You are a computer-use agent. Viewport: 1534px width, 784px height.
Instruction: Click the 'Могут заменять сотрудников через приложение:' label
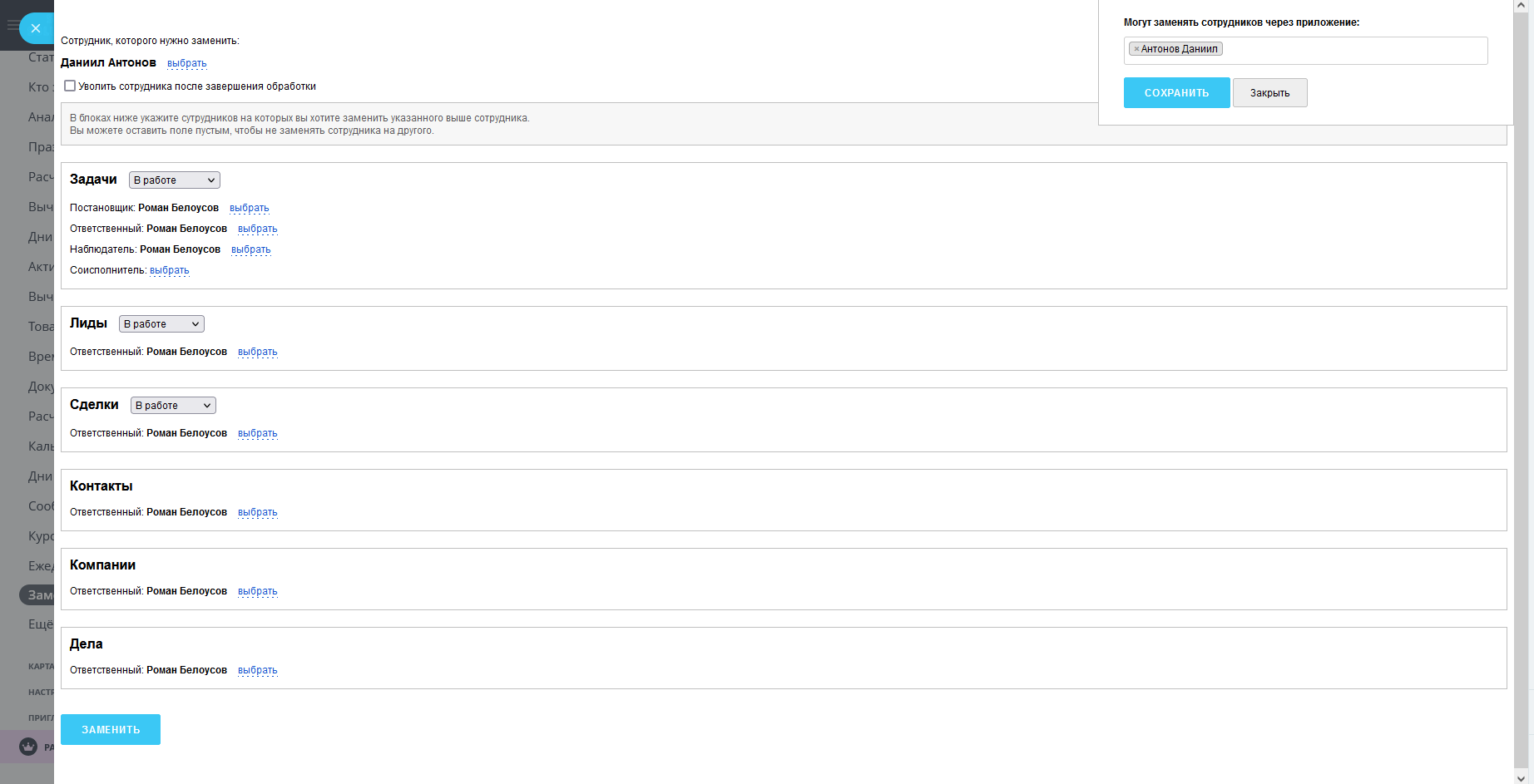1241,22
